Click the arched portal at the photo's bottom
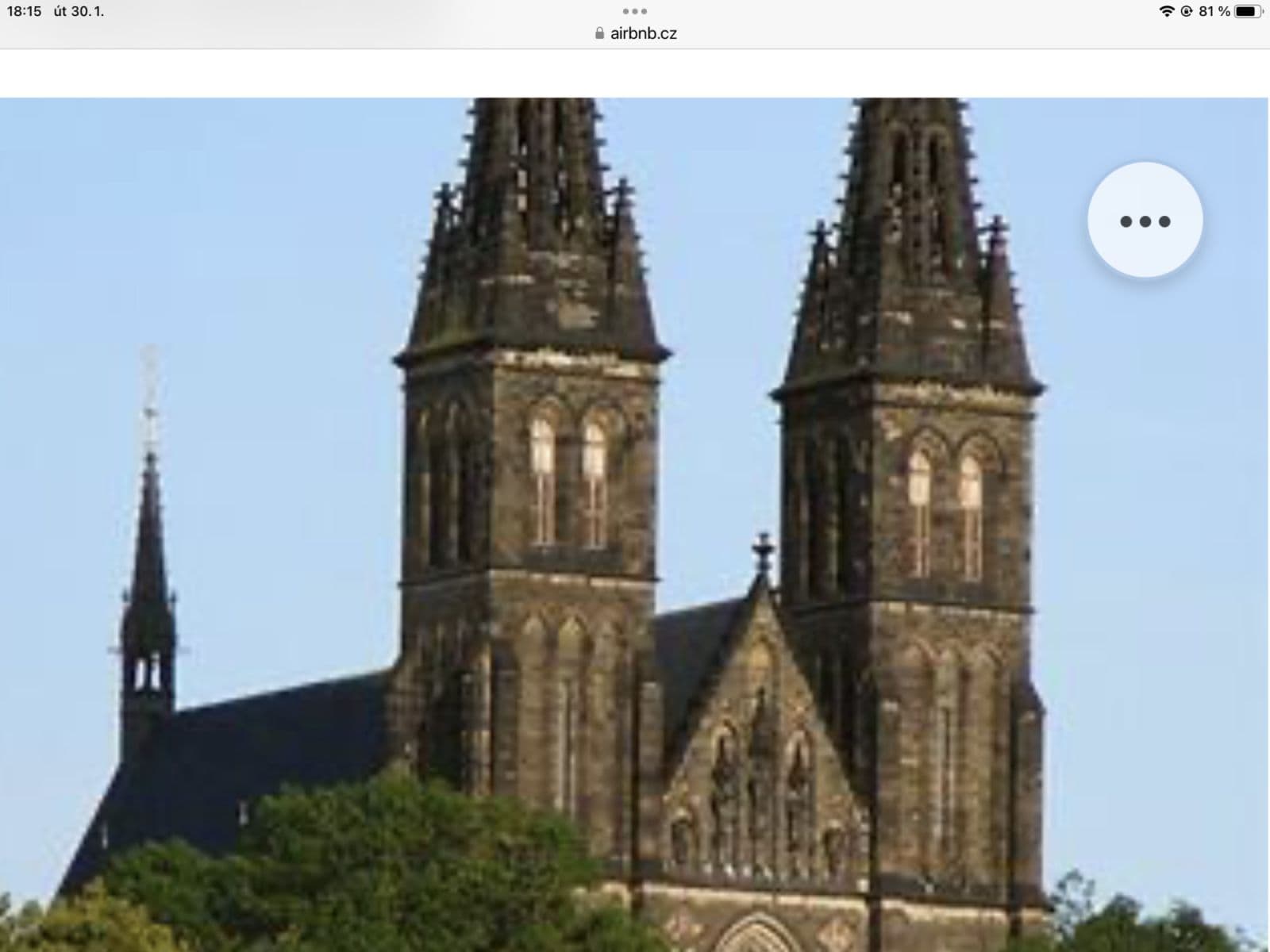The width and height of the screenshot is (1270, 952). [760, 935]
